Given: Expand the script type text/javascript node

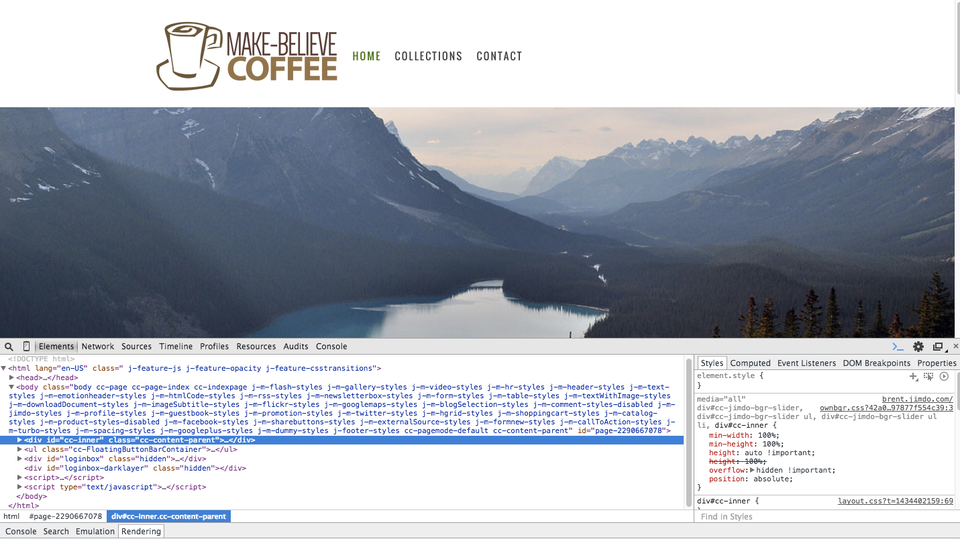Looking at the screenshot, I should (20, 486).
